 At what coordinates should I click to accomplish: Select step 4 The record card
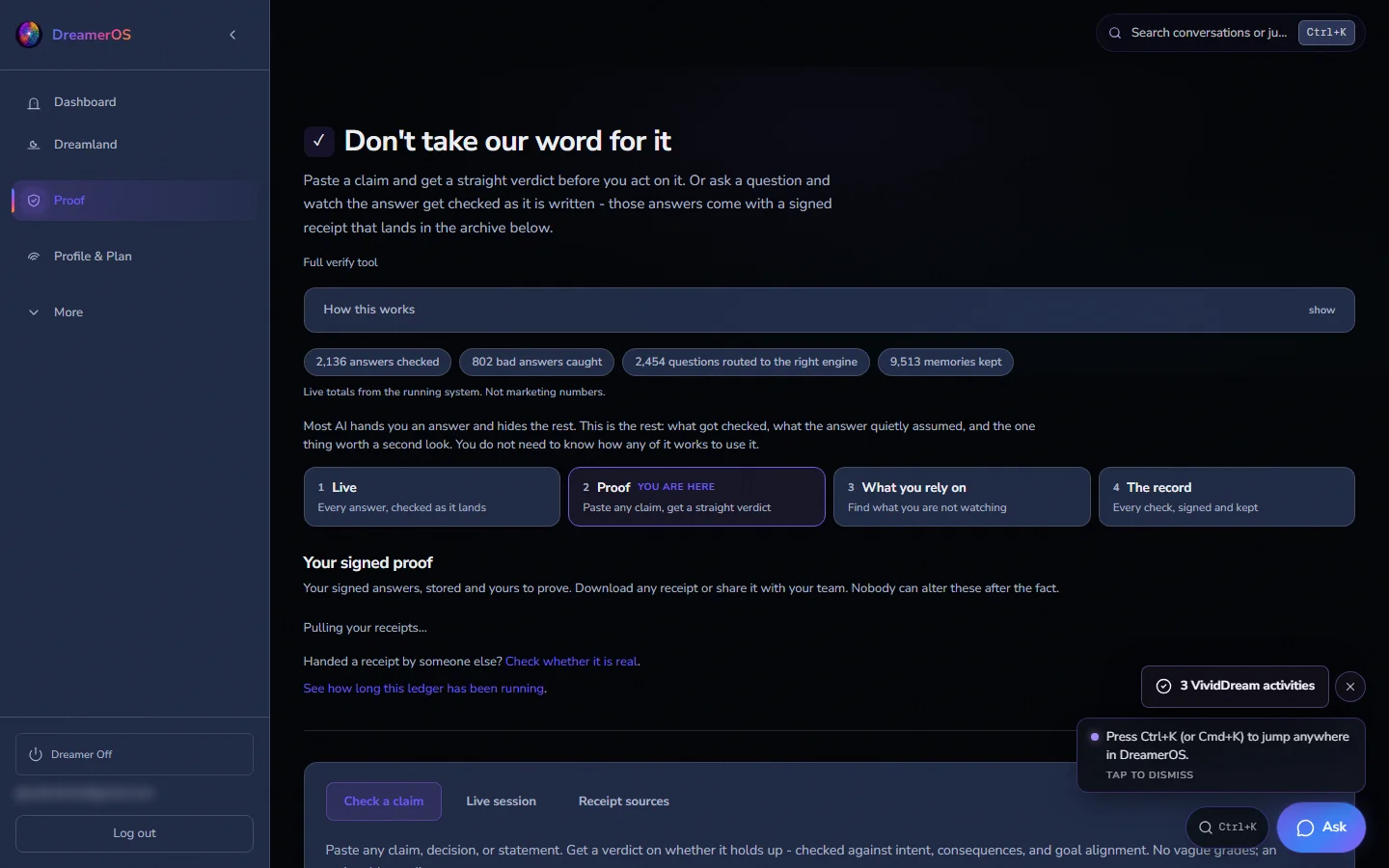click(x=1227, y=497)
